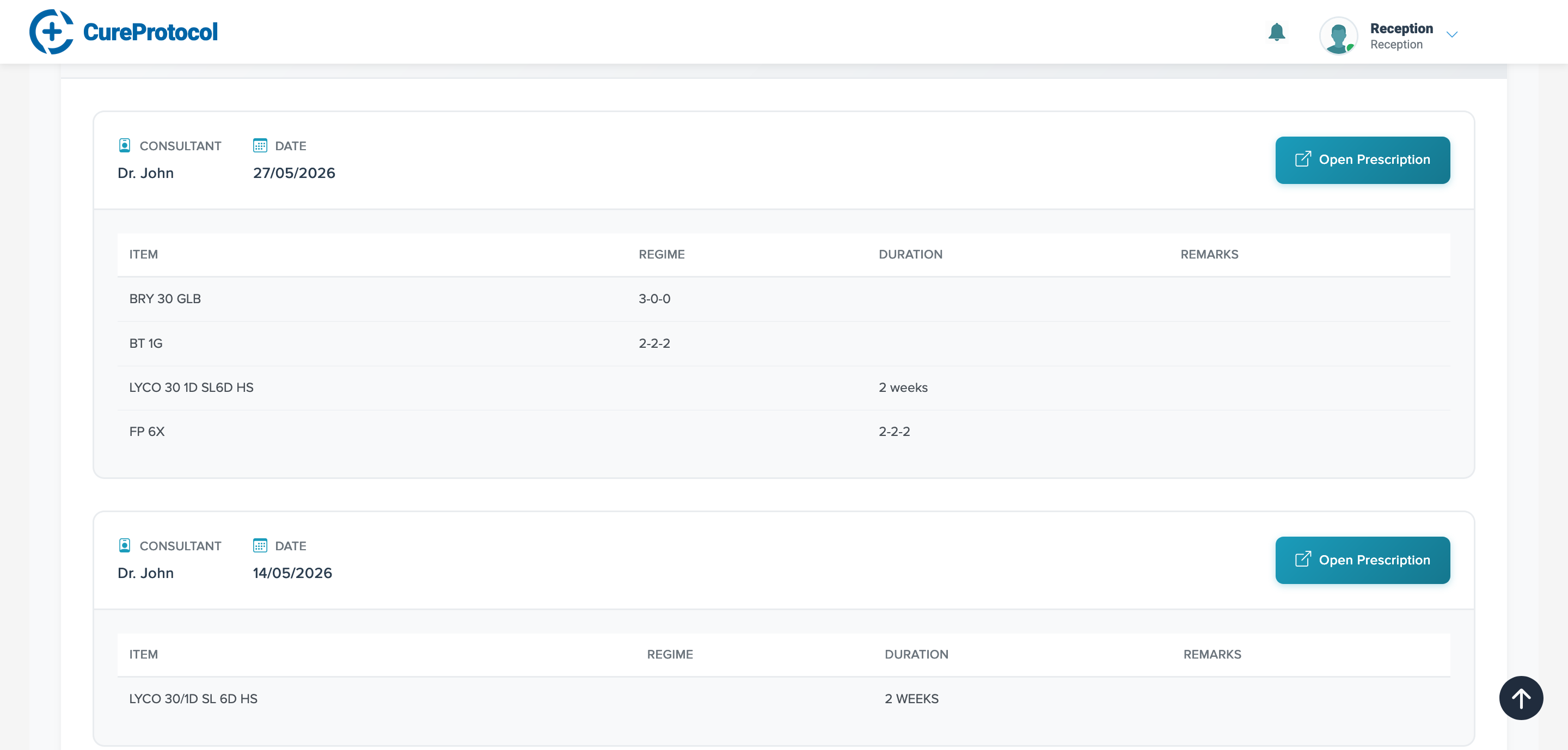Click REMARKS header in second prescription table
The height and width of the screenshot is (750, 1568).
pyautogui.click(x=1212, y=655)
